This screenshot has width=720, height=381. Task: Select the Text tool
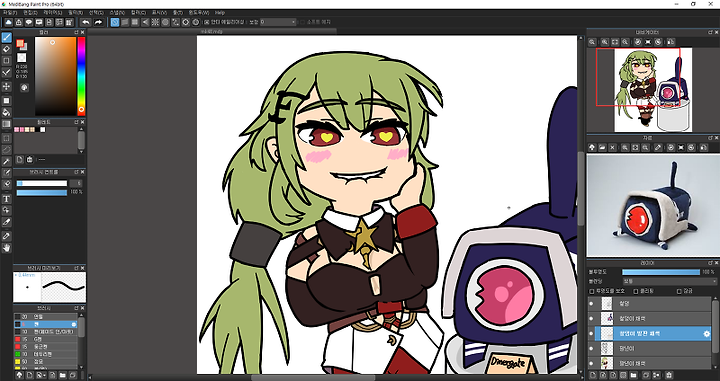point(6,199)
